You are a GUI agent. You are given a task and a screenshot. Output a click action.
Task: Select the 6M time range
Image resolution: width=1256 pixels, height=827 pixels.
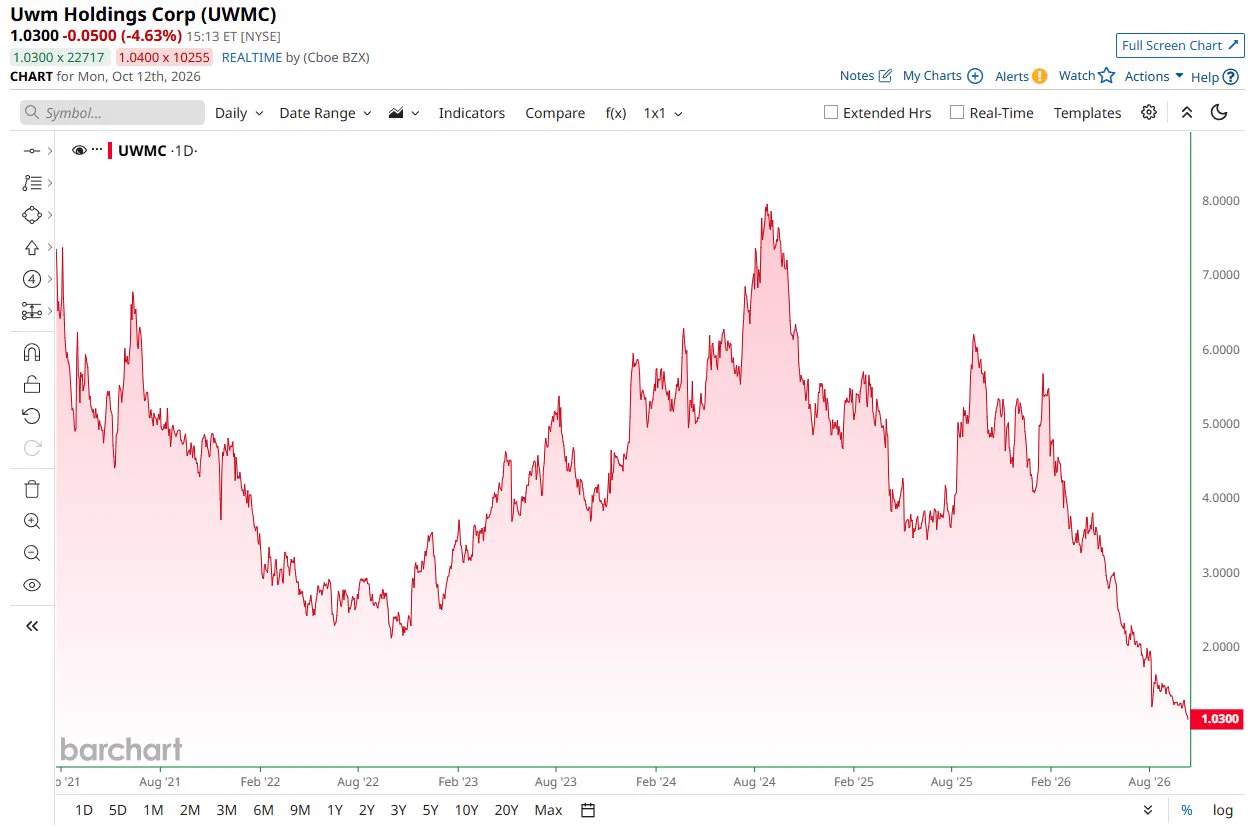click(263, 810)
